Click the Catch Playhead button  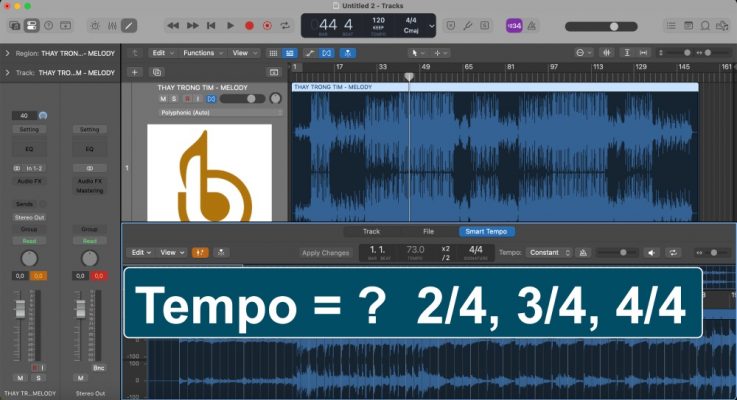click(x=347, y=53)
